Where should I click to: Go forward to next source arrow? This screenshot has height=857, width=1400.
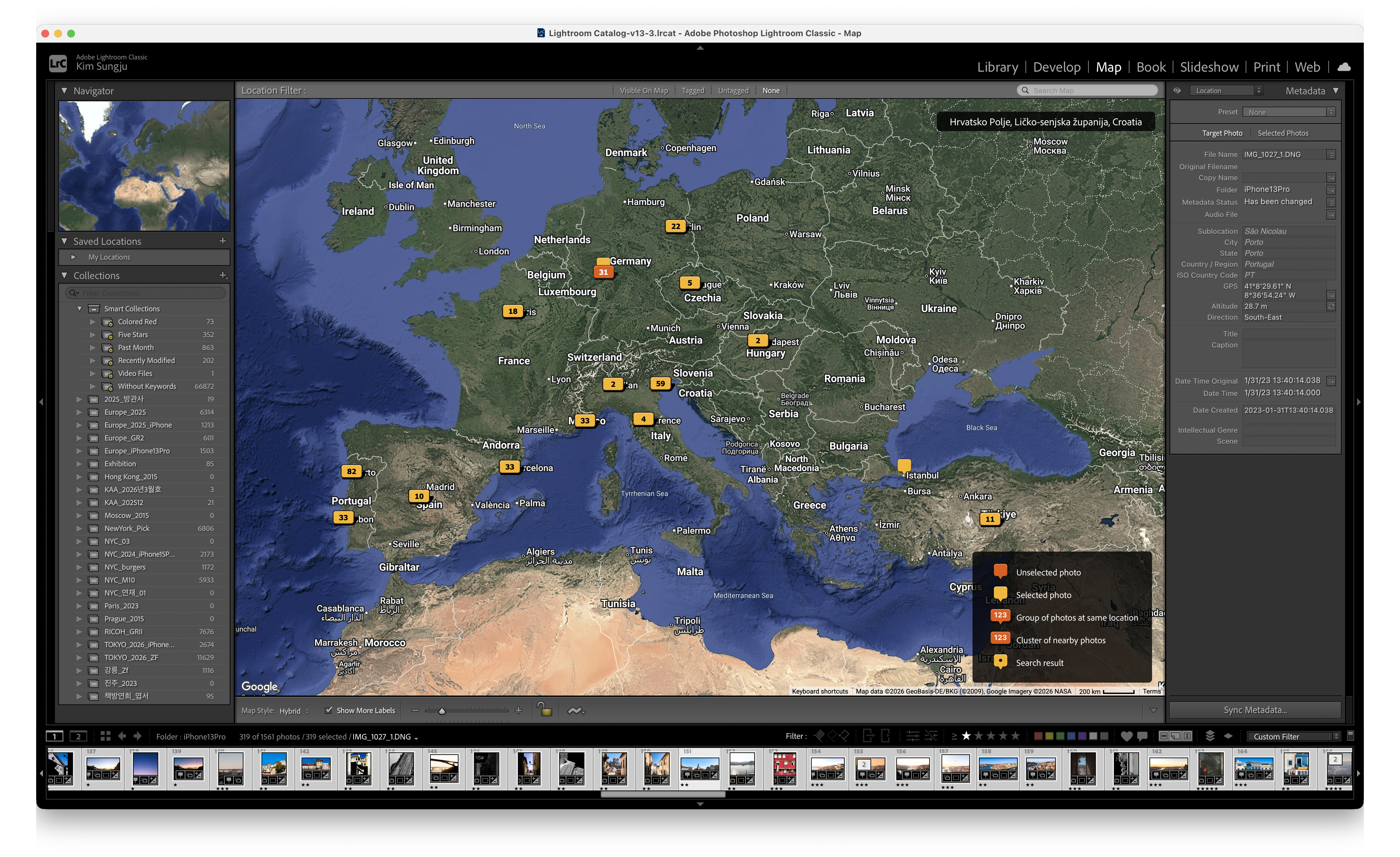[x=138, y=736]
